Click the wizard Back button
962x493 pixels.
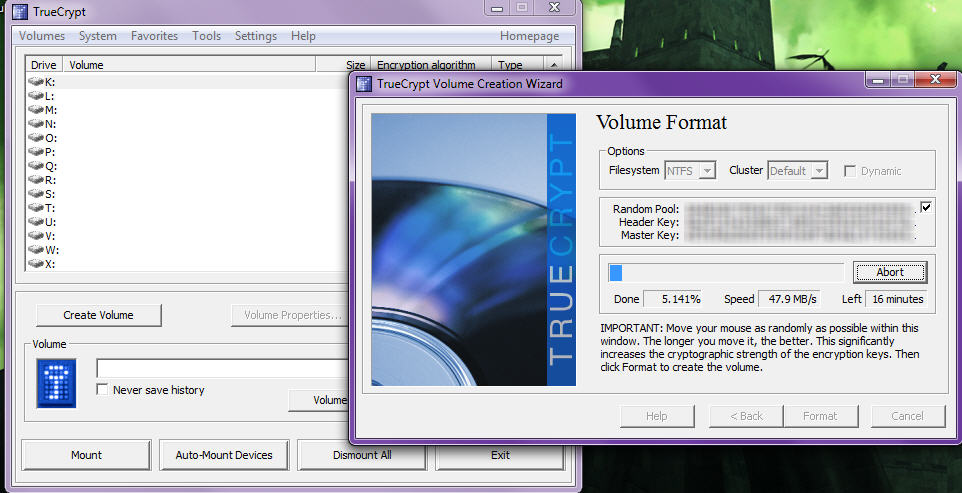(x=746, y=416)
